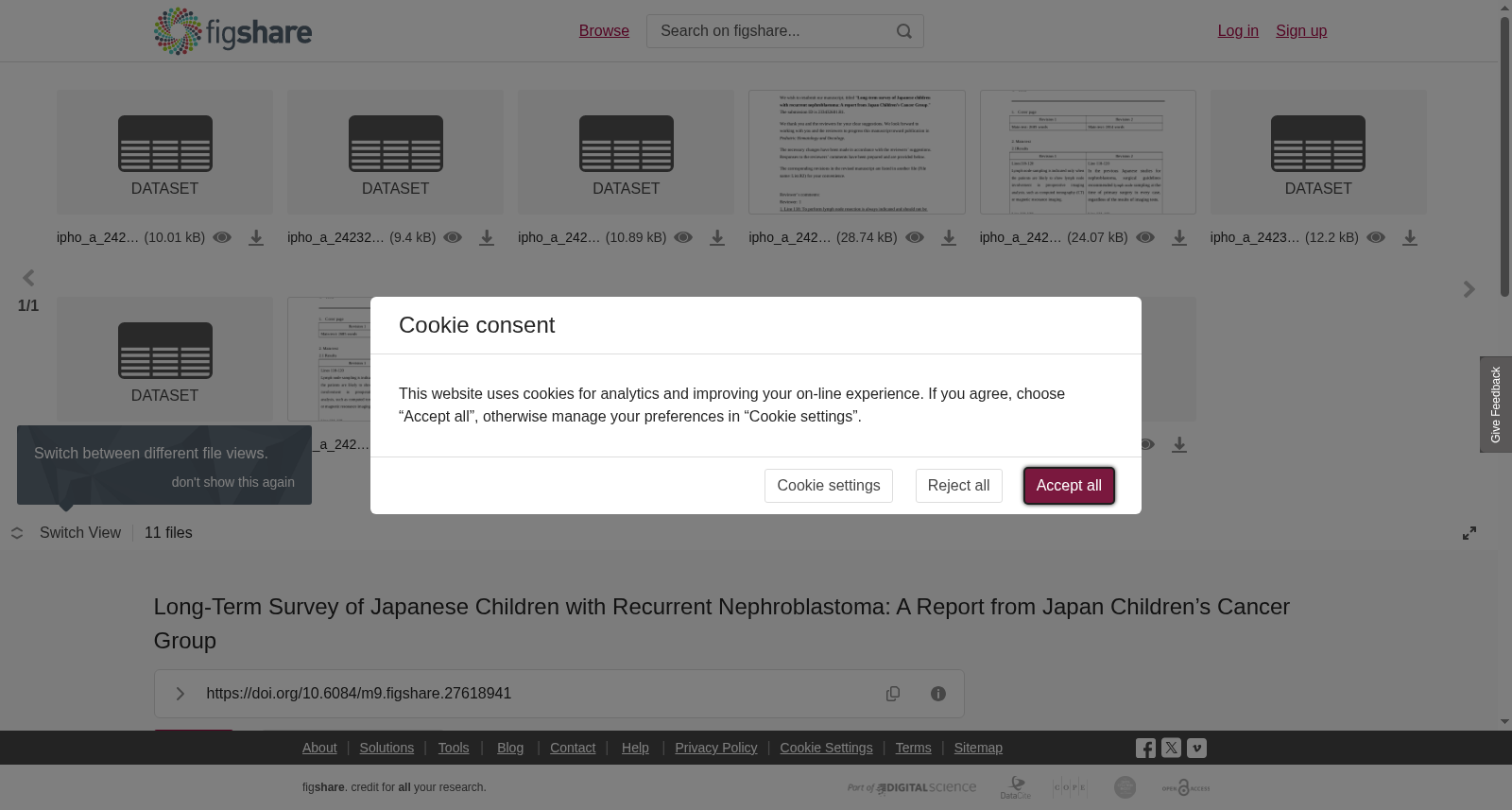This screenshot has height=810, width=1512.
Task: Preview the 10.01 kB file with eye icon
Action: click(x=222, y=237)
